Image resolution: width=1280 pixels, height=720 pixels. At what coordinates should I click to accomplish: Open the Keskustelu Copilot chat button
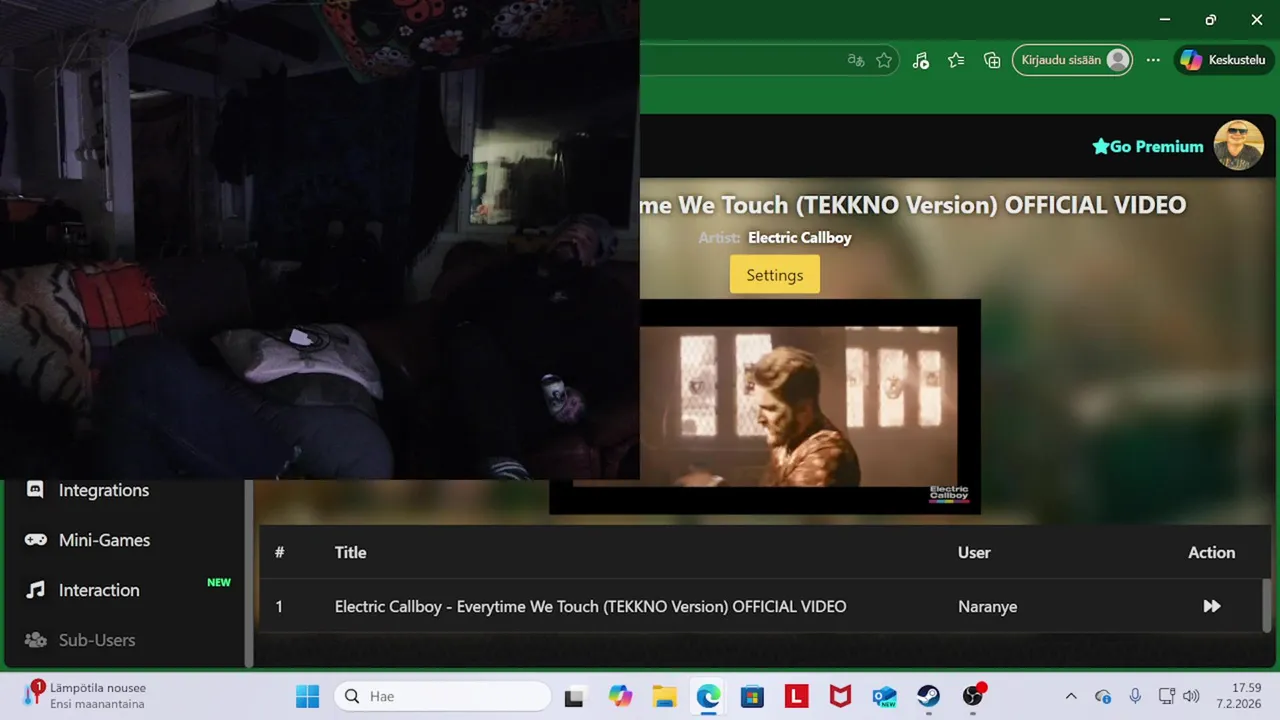[1224, 60]
